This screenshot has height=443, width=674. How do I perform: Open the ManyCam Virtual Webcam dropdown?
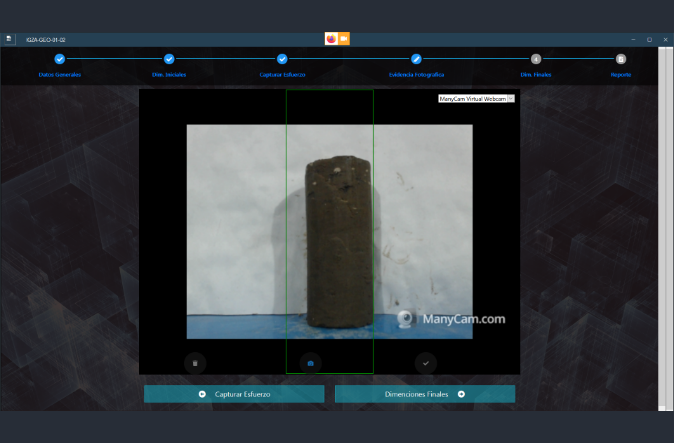(476, 98)
